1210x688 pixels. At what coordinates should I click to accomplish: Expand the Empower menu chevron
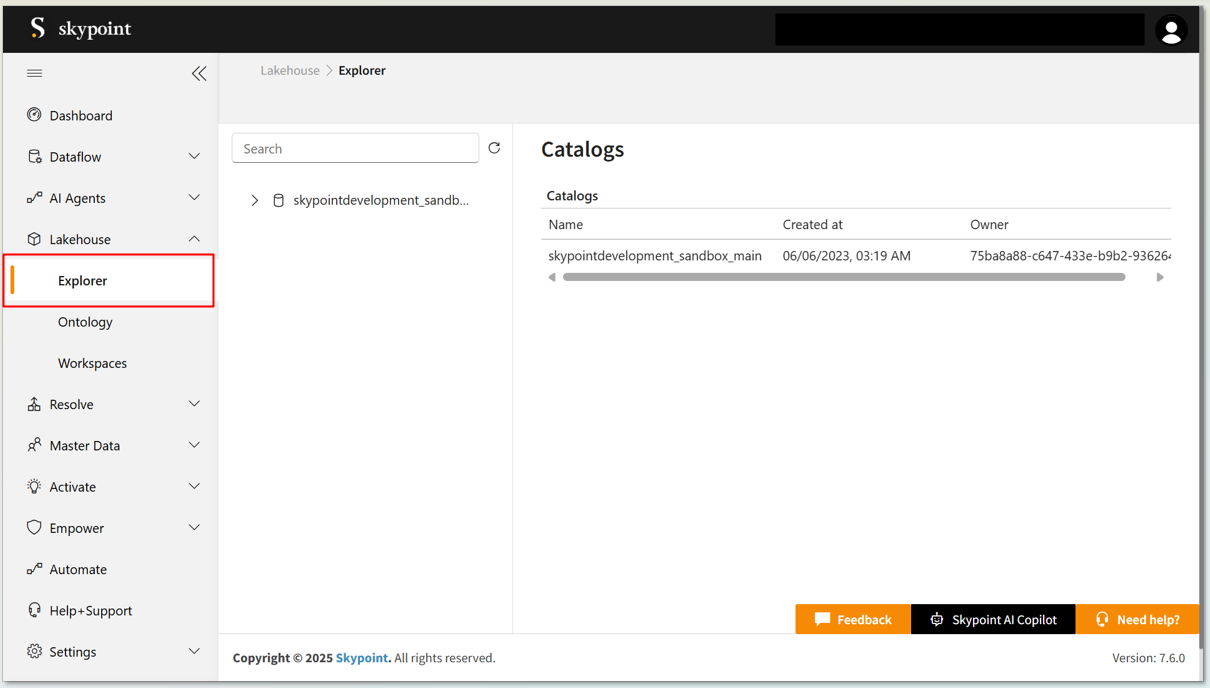[194, 527]
